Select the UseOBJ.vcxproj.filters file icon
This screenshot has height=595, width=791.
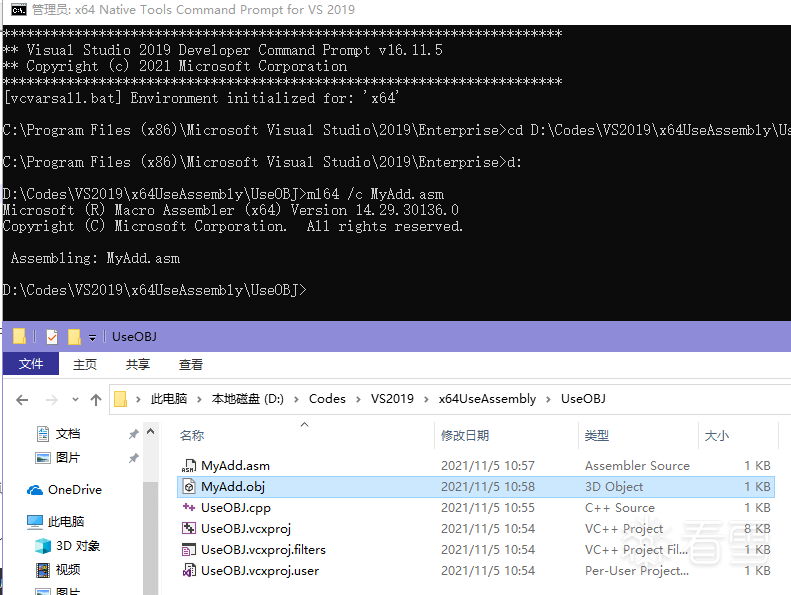click(189, 550)
